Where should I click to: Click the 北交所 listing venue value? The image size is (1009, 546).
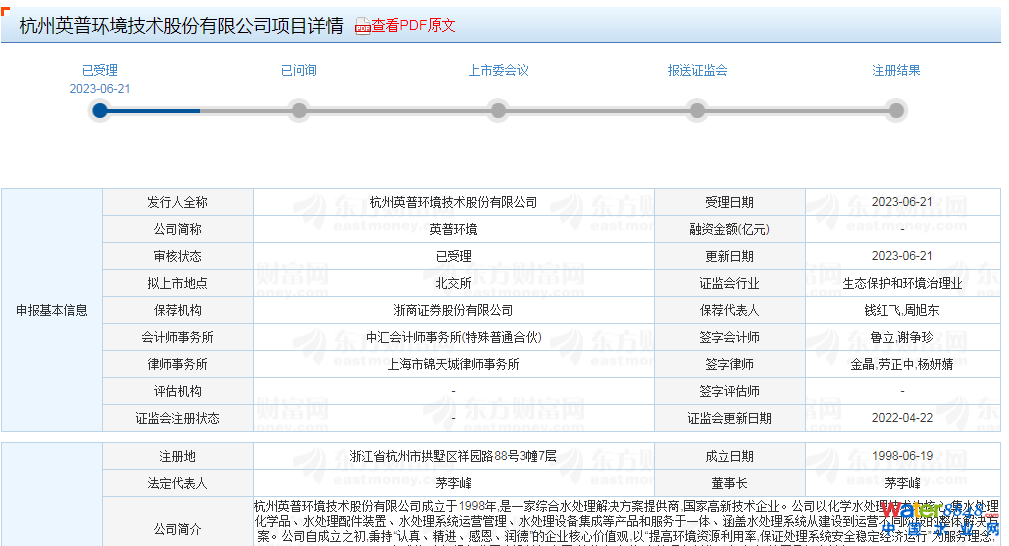point(453,283)
